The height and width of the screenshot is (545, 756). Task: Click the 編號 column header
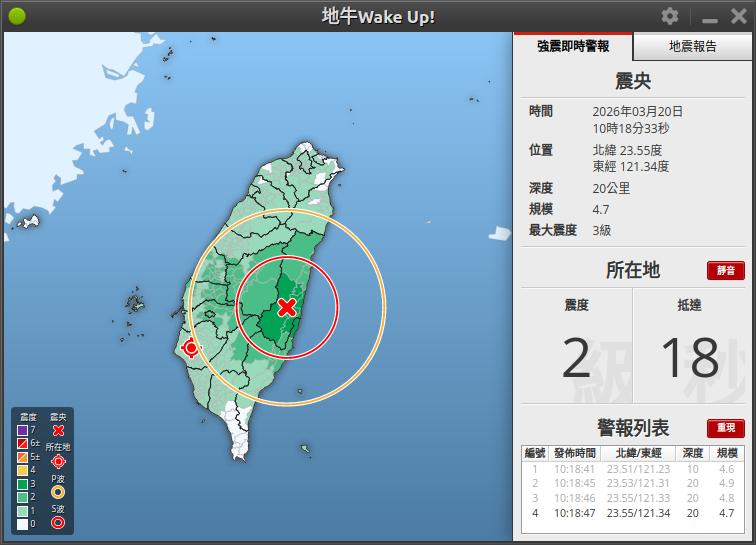(535, 453)
